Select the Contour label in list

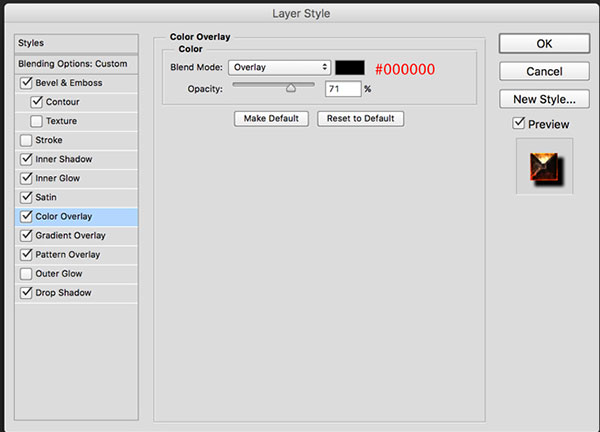point(63,102)
